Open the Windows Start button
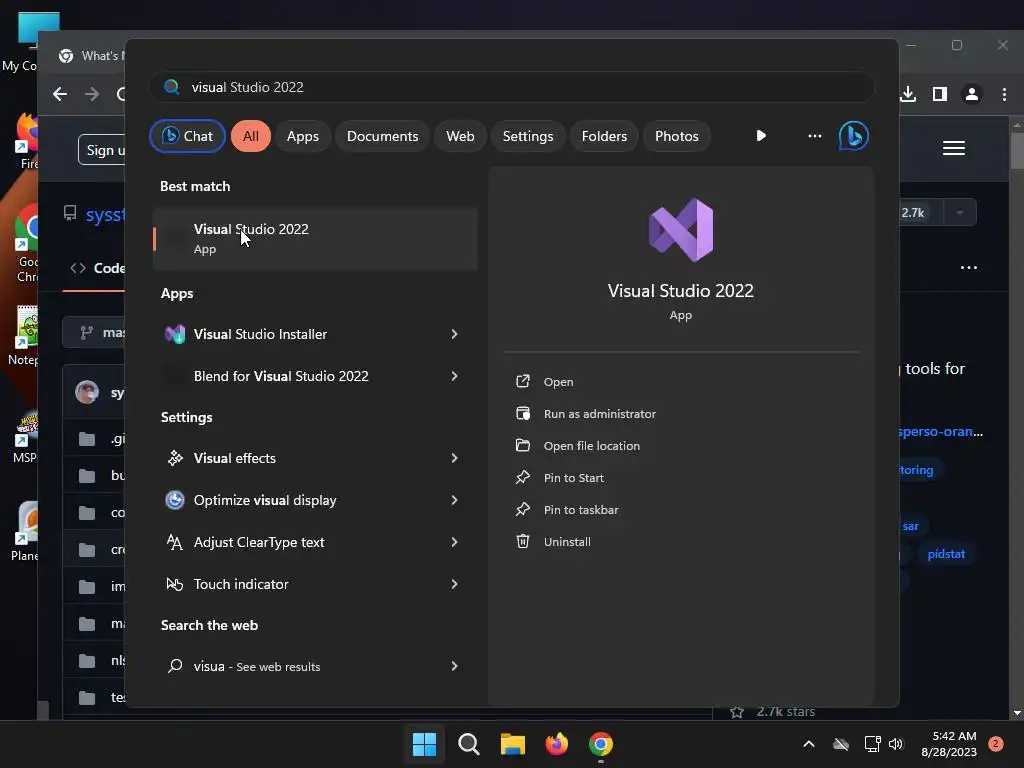Image resolution: width=1024 pixels, height=768 pixels. click(x=424, y=744)
